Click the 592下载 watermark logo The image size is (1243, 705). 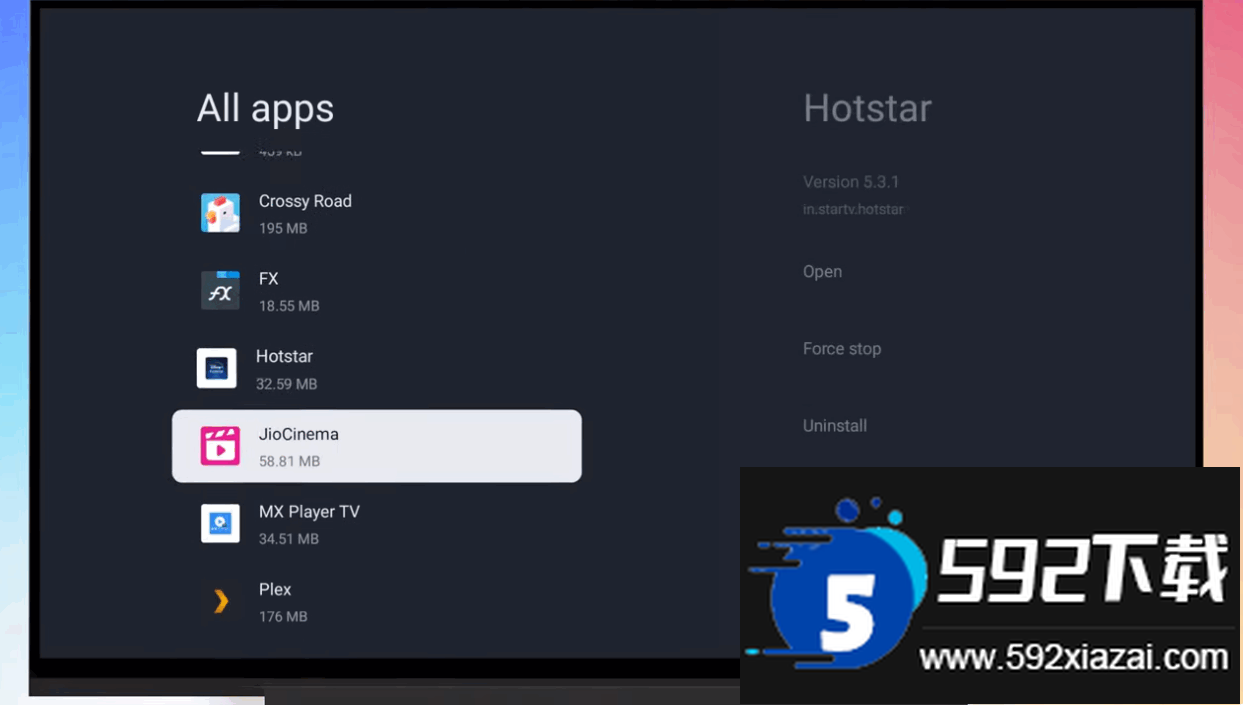[x=1085, y=571]
